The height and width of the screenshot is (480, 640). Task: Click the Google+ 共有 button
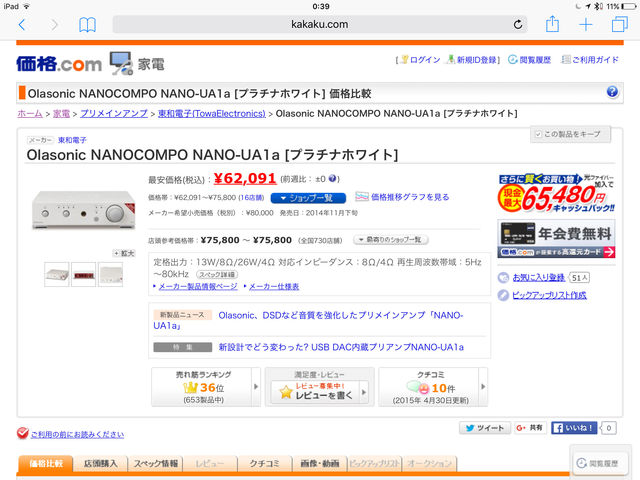click(530, 428)
